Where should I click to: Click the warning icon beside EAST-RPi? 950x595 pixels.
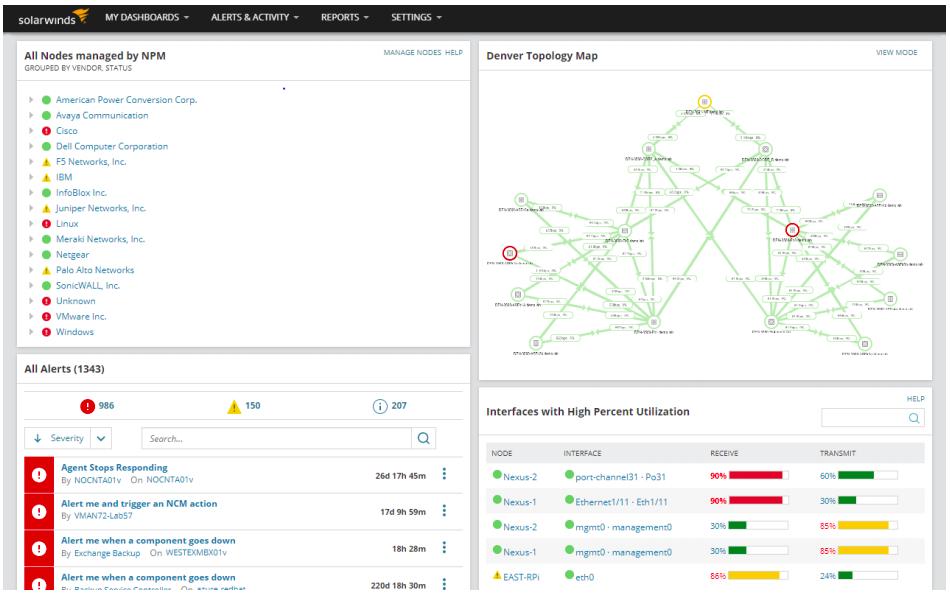pyautogui.click(x=497, y=576)
